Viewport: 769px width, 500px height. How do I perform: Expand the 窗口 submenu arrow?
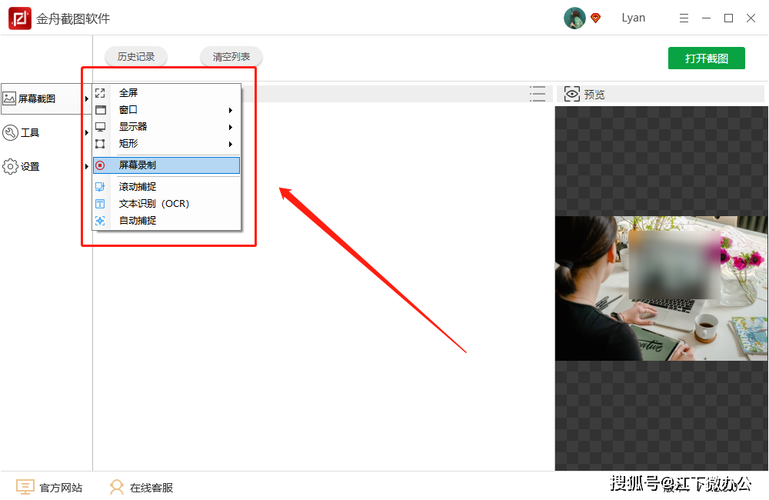[230, 110]
